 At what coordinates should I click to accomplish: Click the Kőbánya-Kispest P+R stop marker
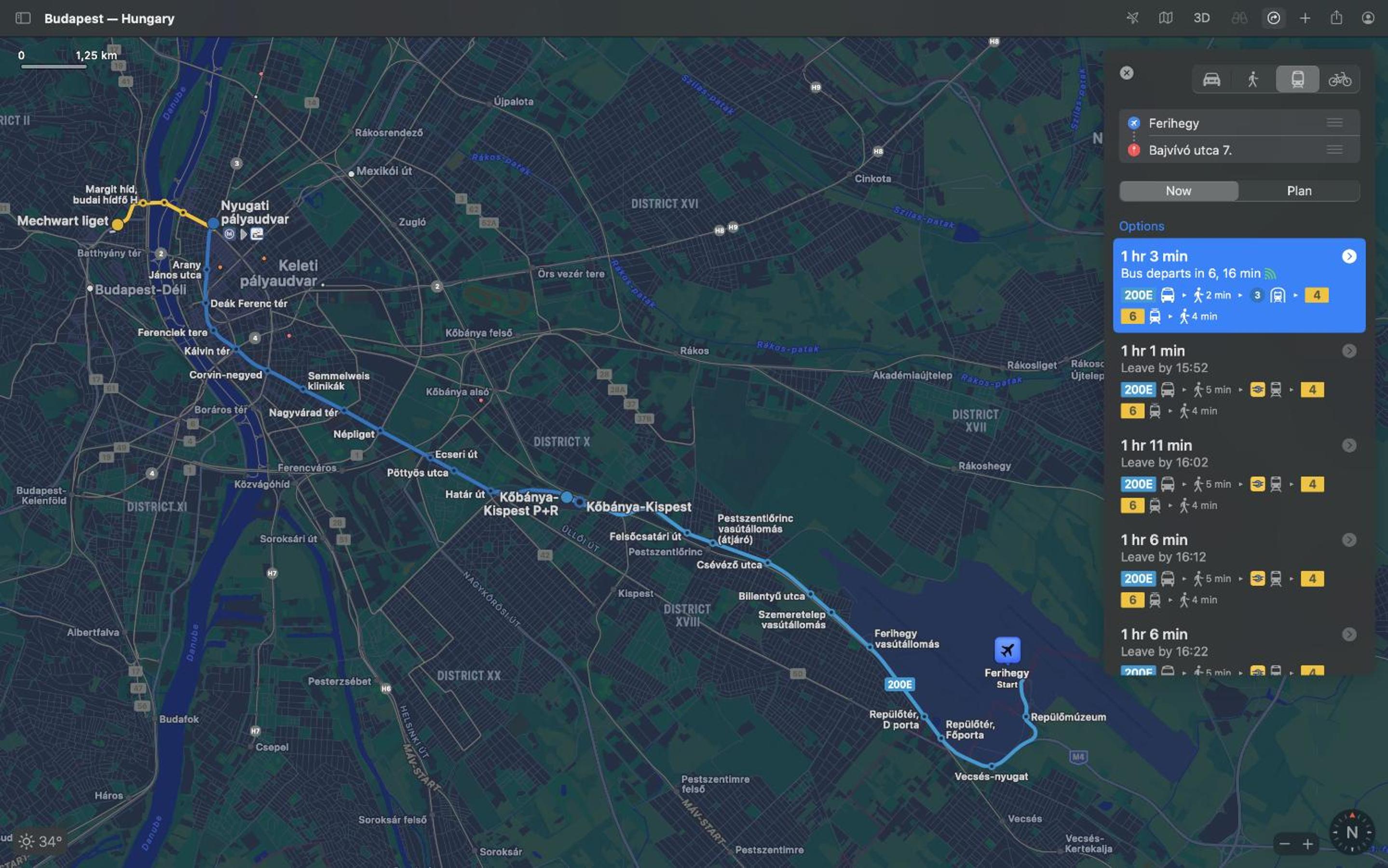click(x=567, y=497)
